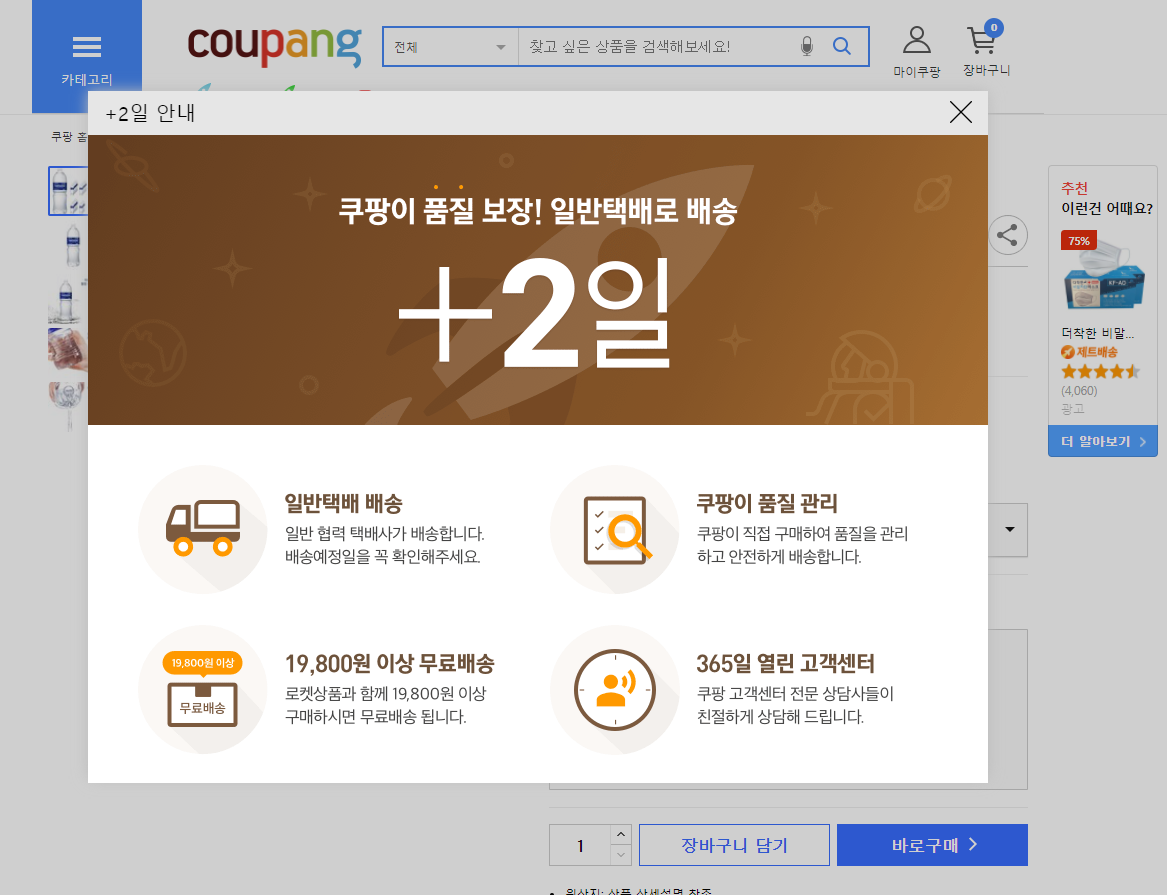The height and width of the screenshot is (895, 1167).
Task: Close the +2일 안내 popup
Action: (961, 112)
